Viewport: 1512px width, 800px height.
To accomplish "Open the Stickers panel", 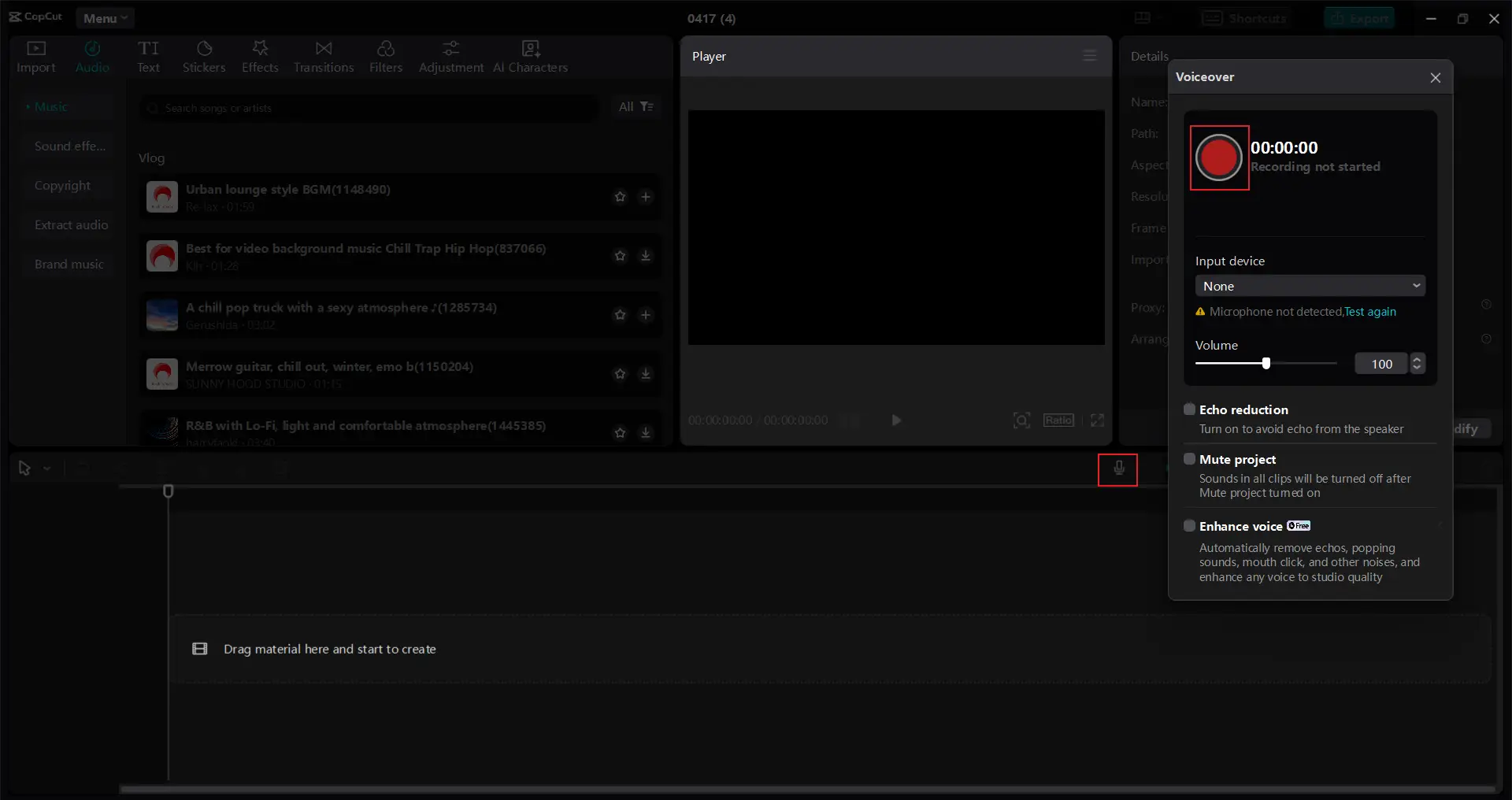I will pyautogui.click(x=204, y=55).
